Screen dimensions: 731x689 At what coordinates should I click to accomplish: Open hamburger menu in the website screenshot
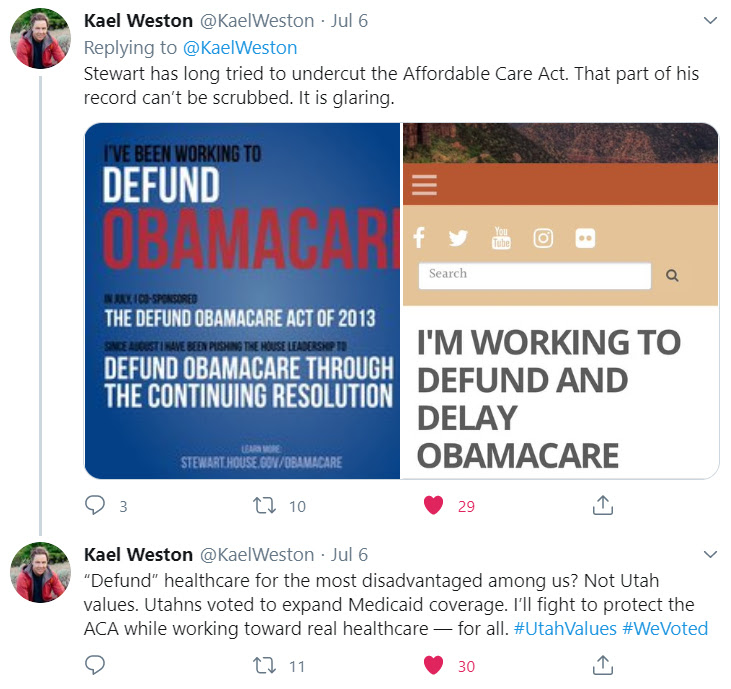425,185
